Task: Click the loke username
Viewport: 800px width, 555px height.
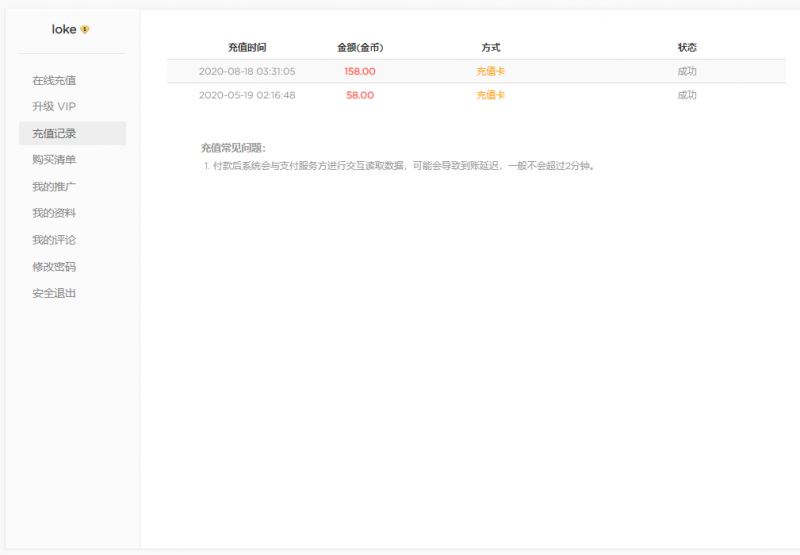Action: tap(64, 30)
